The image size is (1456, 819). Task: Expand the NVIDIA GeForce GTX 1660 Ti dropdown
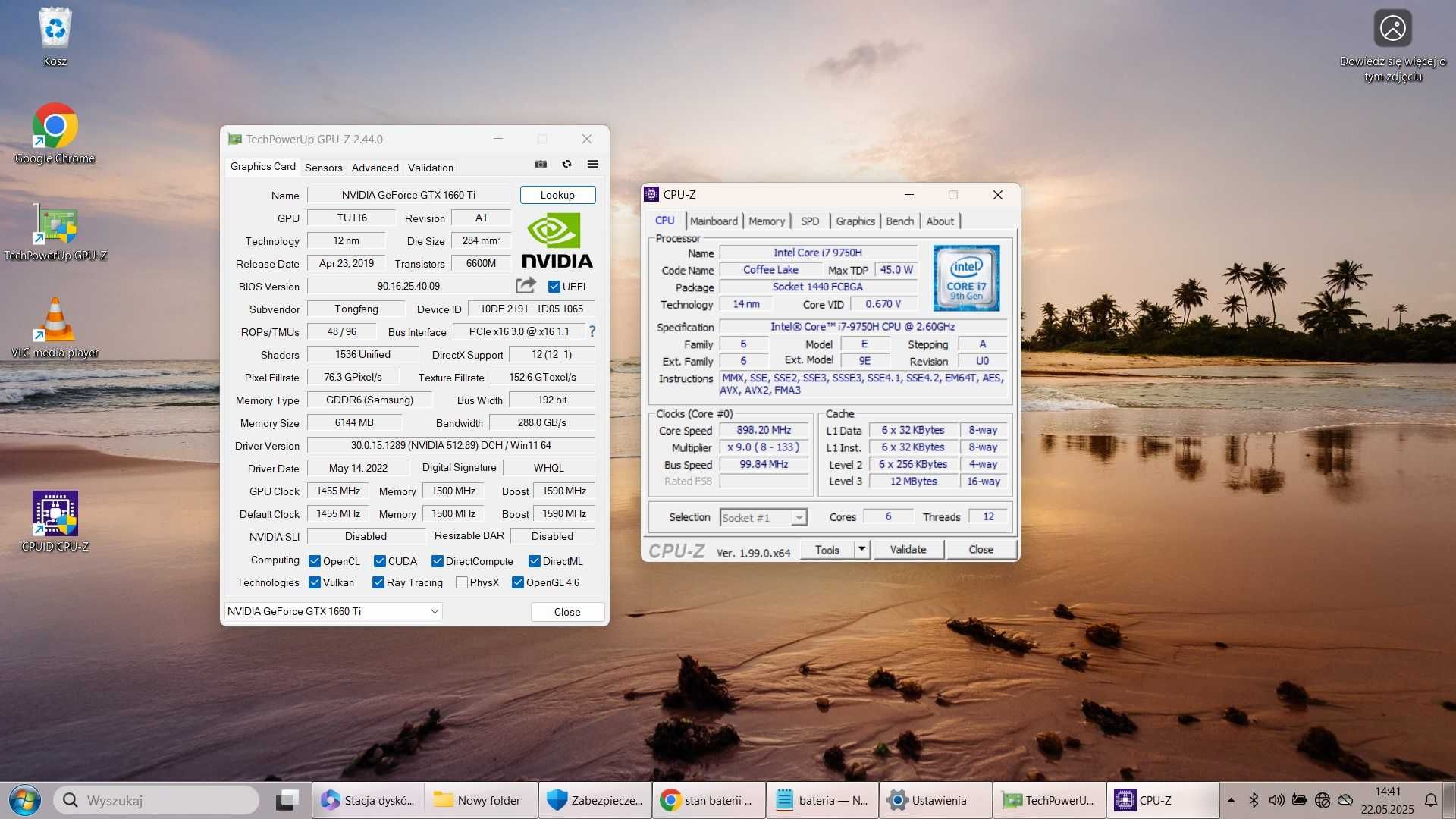tap(333, 611)
